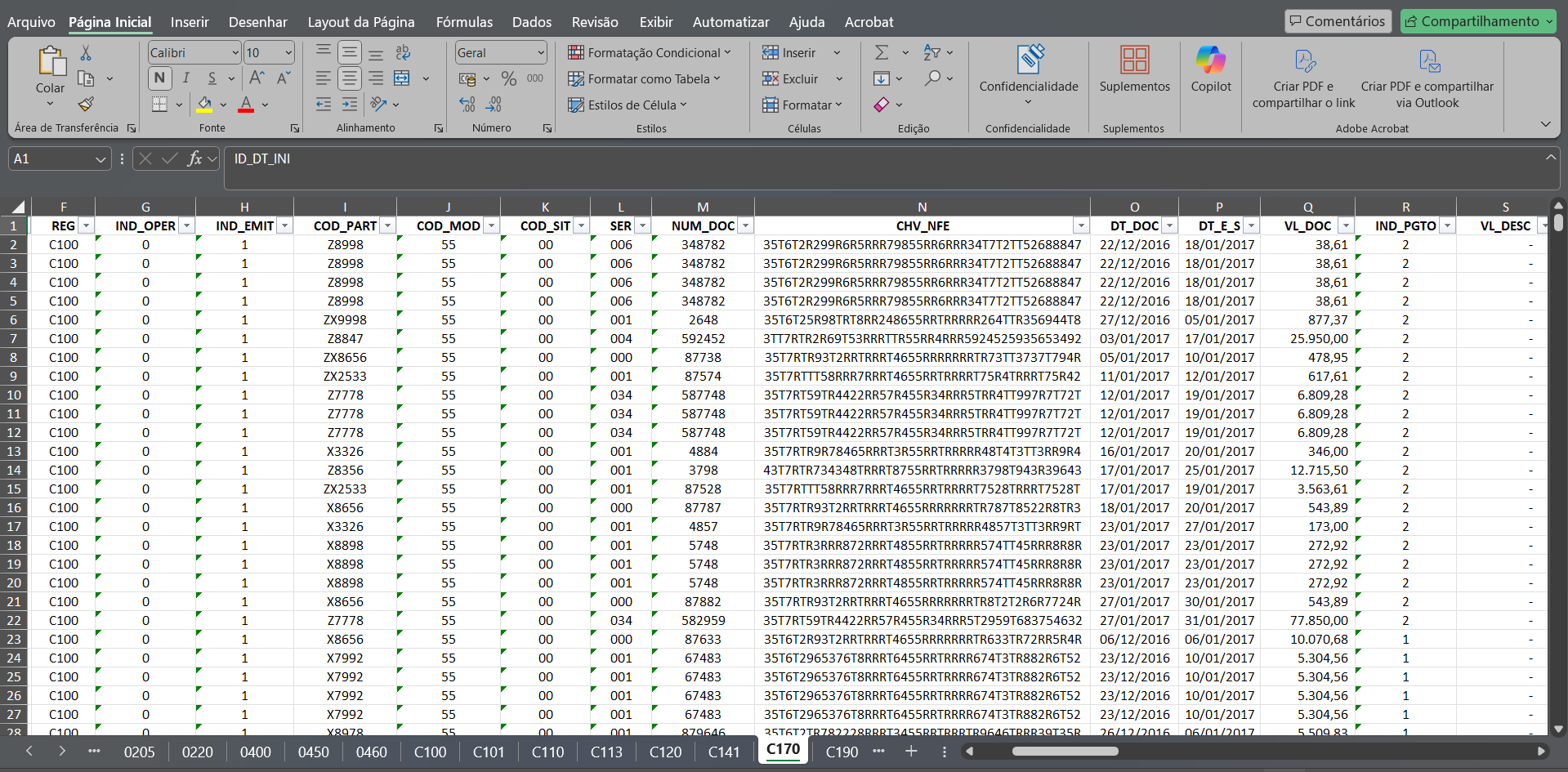The height and width of the screenshot is (772, 1568).
Task: Open Formatação Condicional options
Action: pyautogui.click(x=650, y=51)
